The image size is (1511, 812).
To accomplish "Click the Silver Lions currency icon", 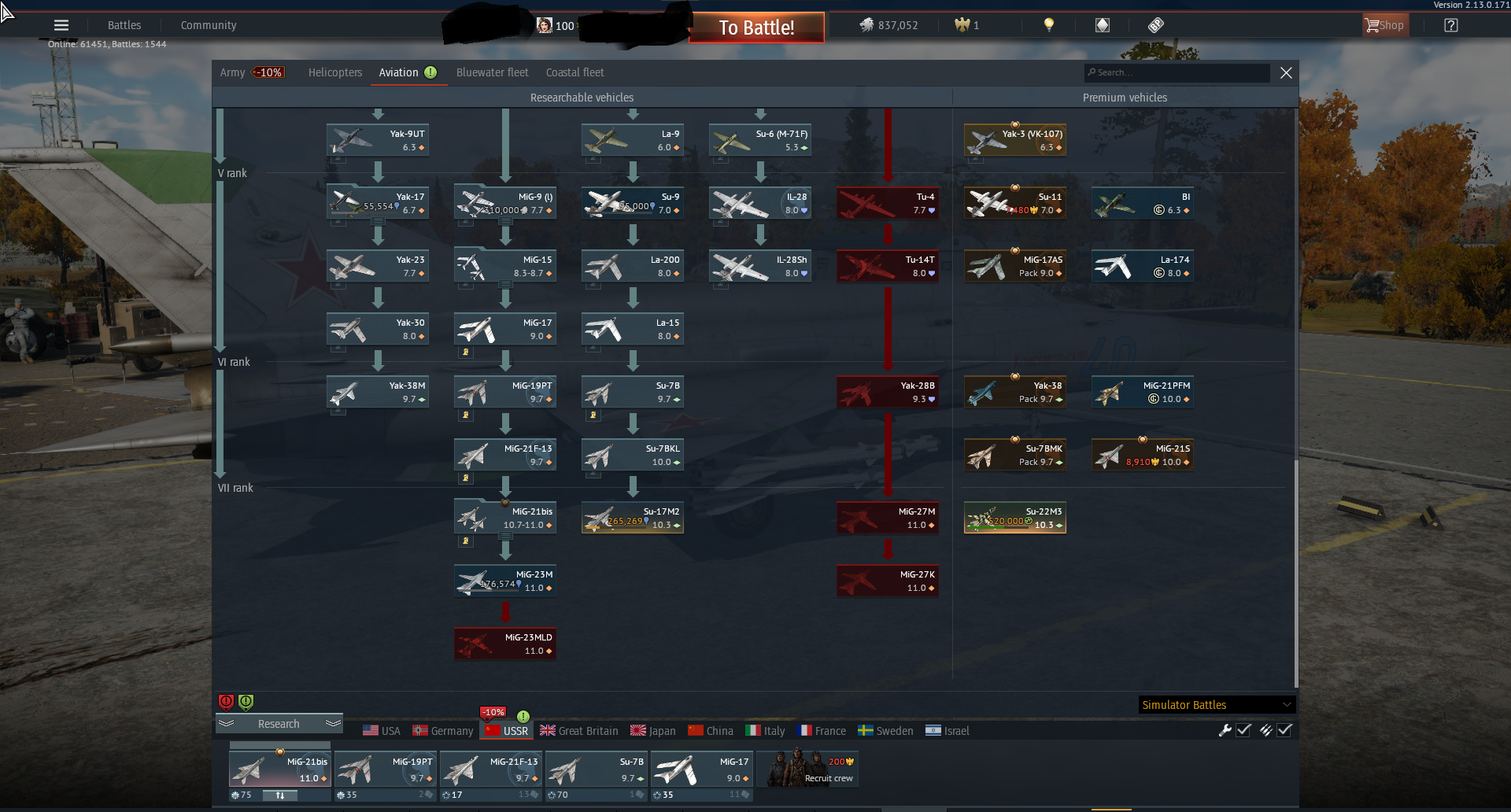I will click(x=866, y=25).
